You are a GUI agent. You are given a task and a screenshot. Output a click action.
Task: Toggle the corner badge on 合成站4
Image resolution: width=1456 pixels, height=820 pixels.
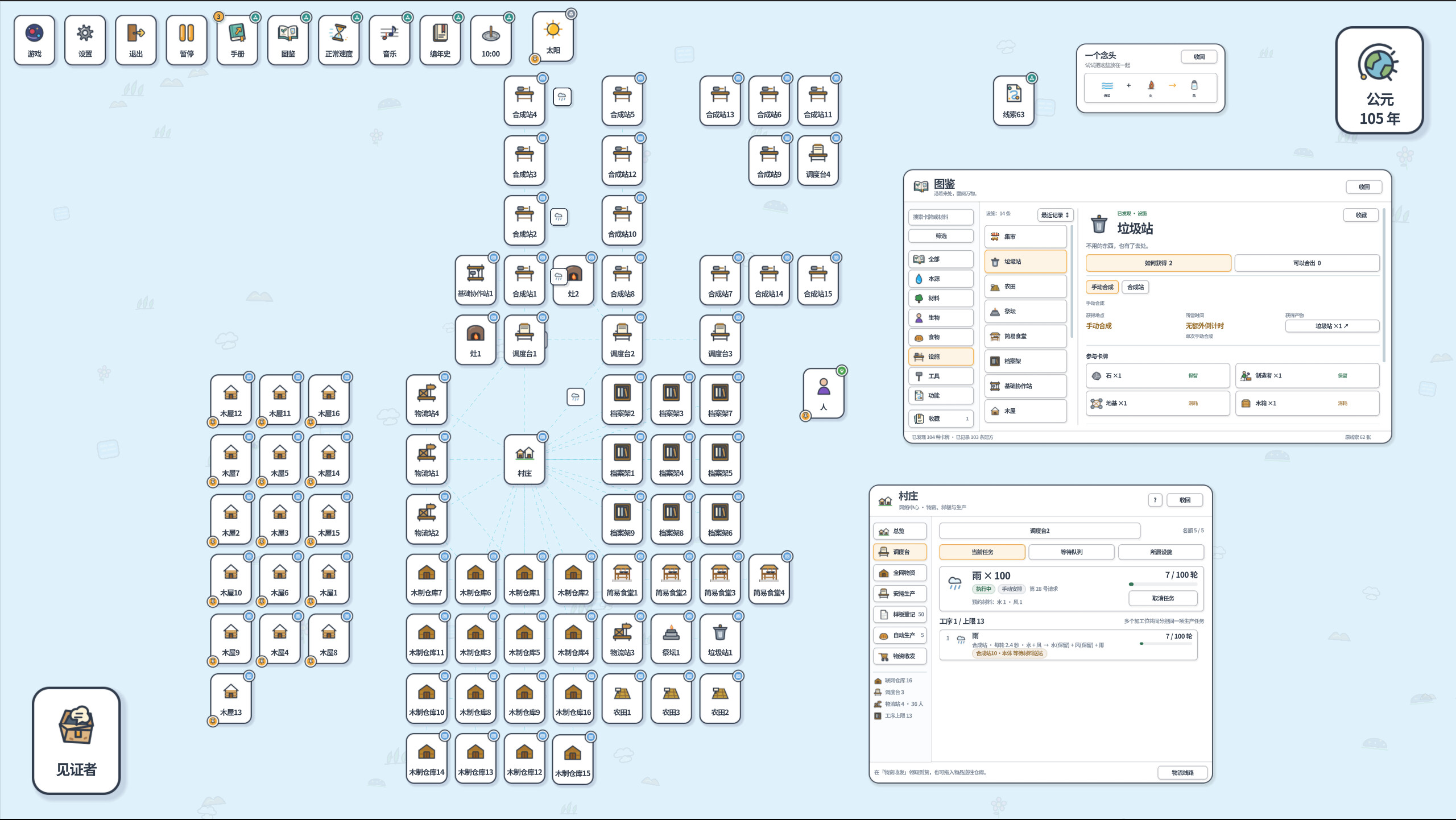(543, 78)
